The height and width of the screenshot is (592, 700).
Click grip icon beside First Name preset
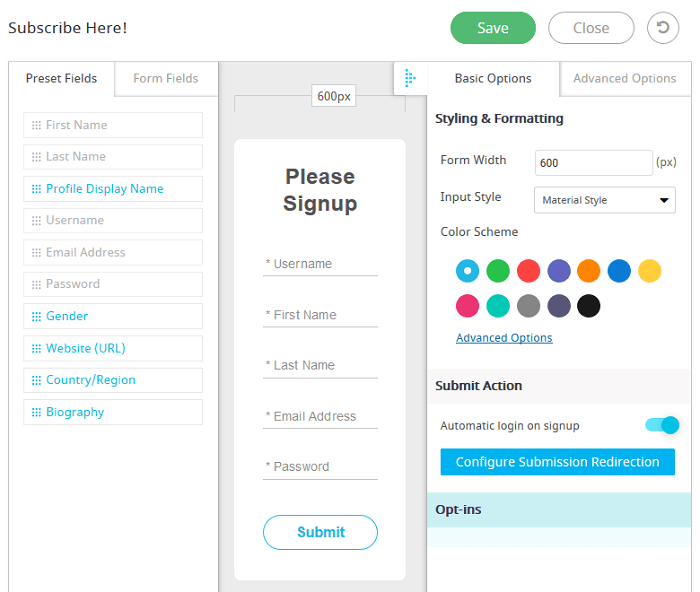pyautogui.click(x=37, y=125)
